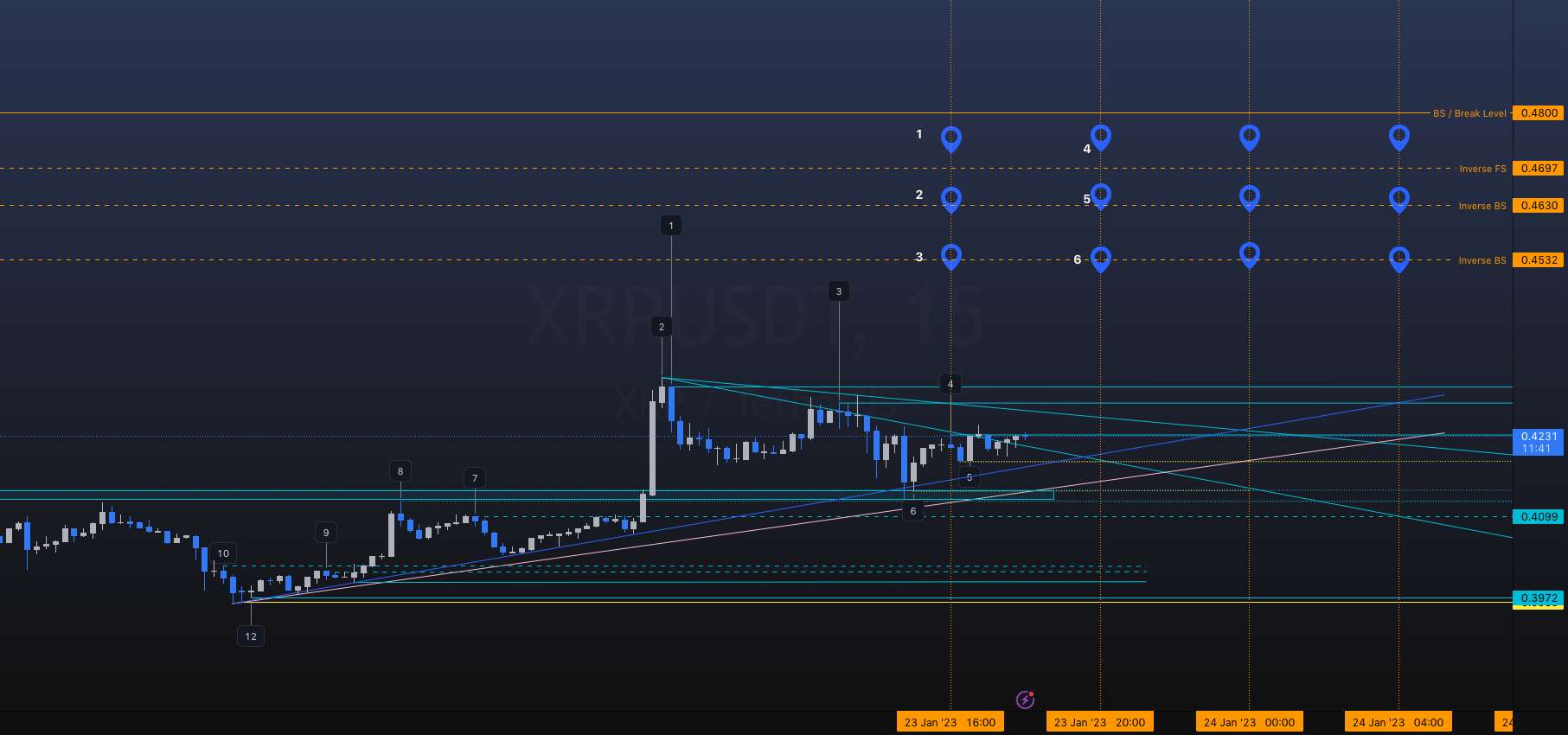Click the boxed label 10 on the chart

(x=223, y=553)
